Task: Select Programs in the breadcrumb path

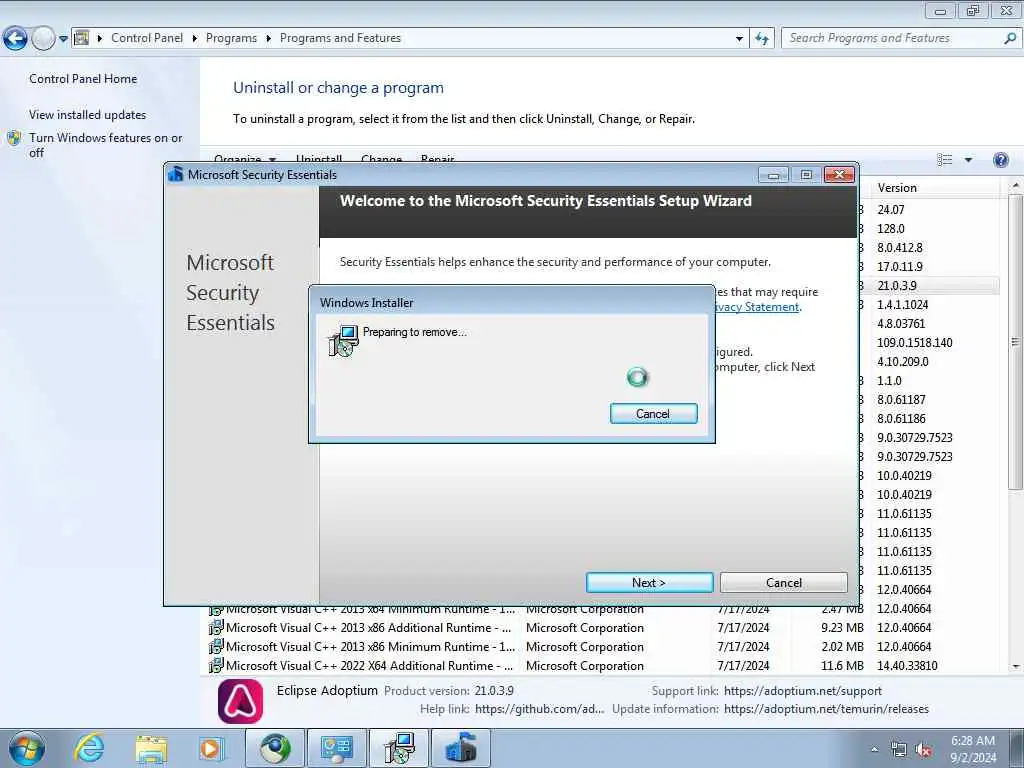Action: pos(231,38)
